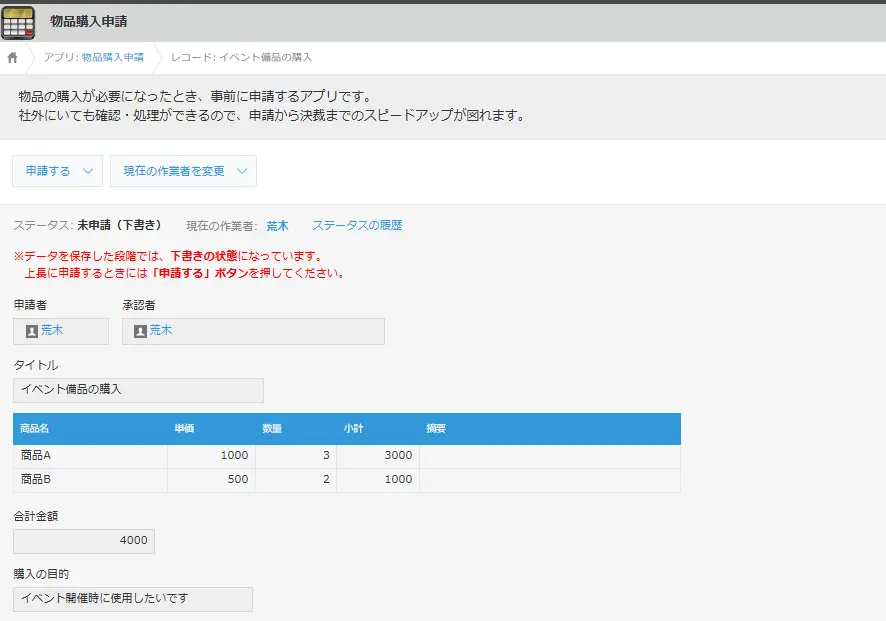Click the 小計 column header
Screen dimensions: 886x621
(353, 429)
